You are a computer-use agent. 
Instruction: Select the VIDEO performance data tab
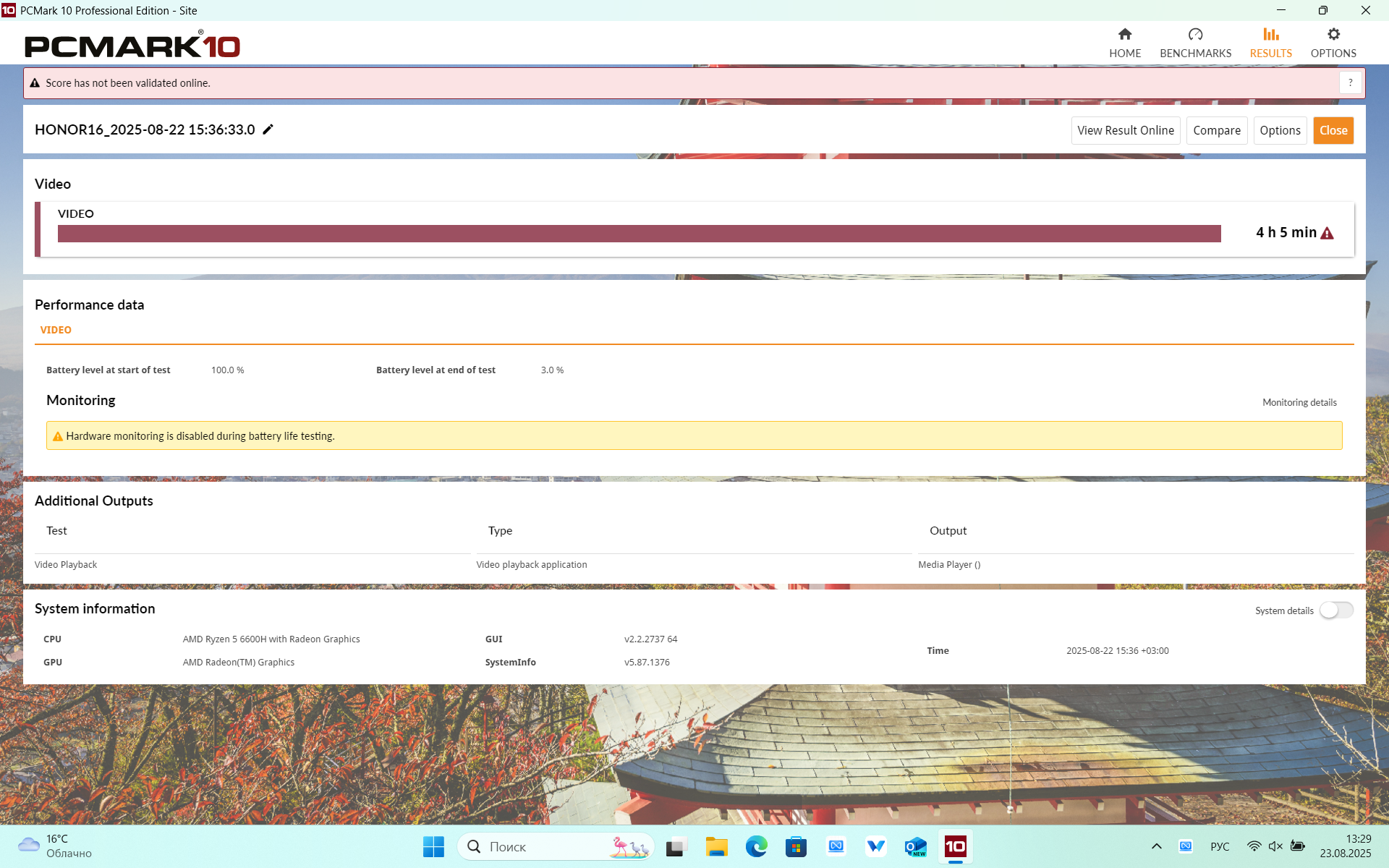56,330
